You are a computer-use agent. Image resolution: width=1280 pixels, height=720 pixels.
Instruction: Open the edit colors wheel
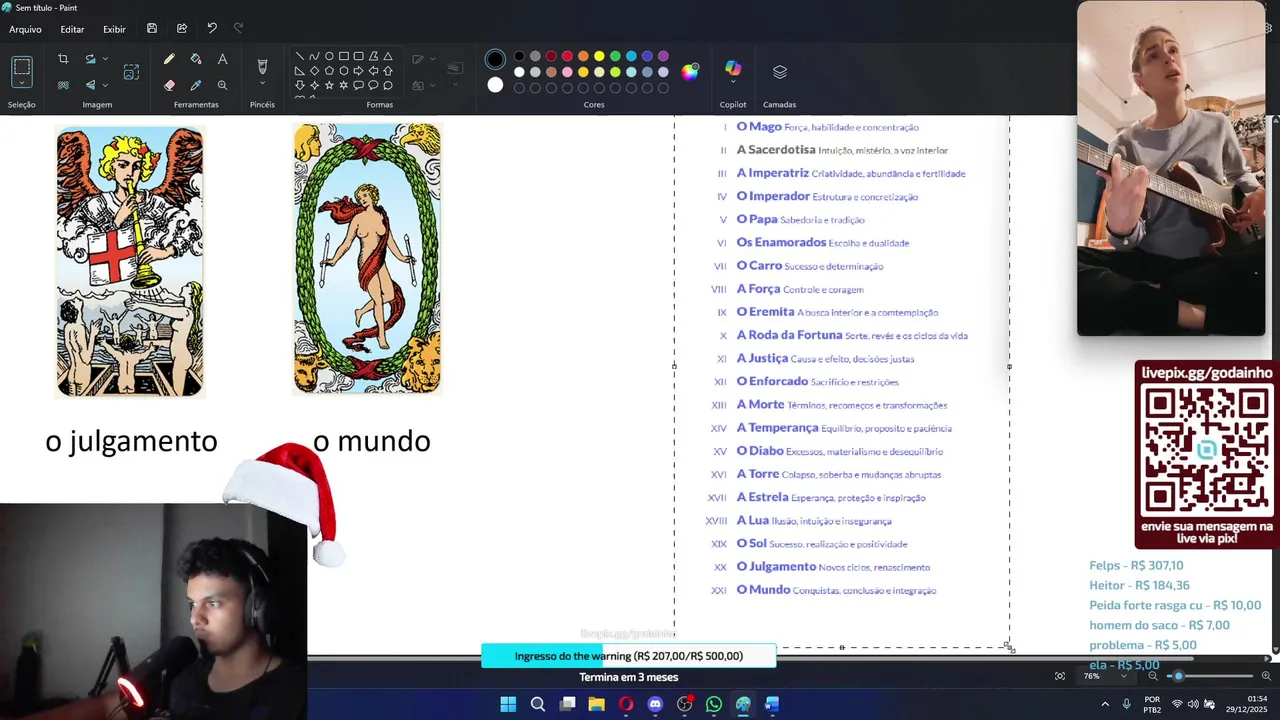point(690,71)
